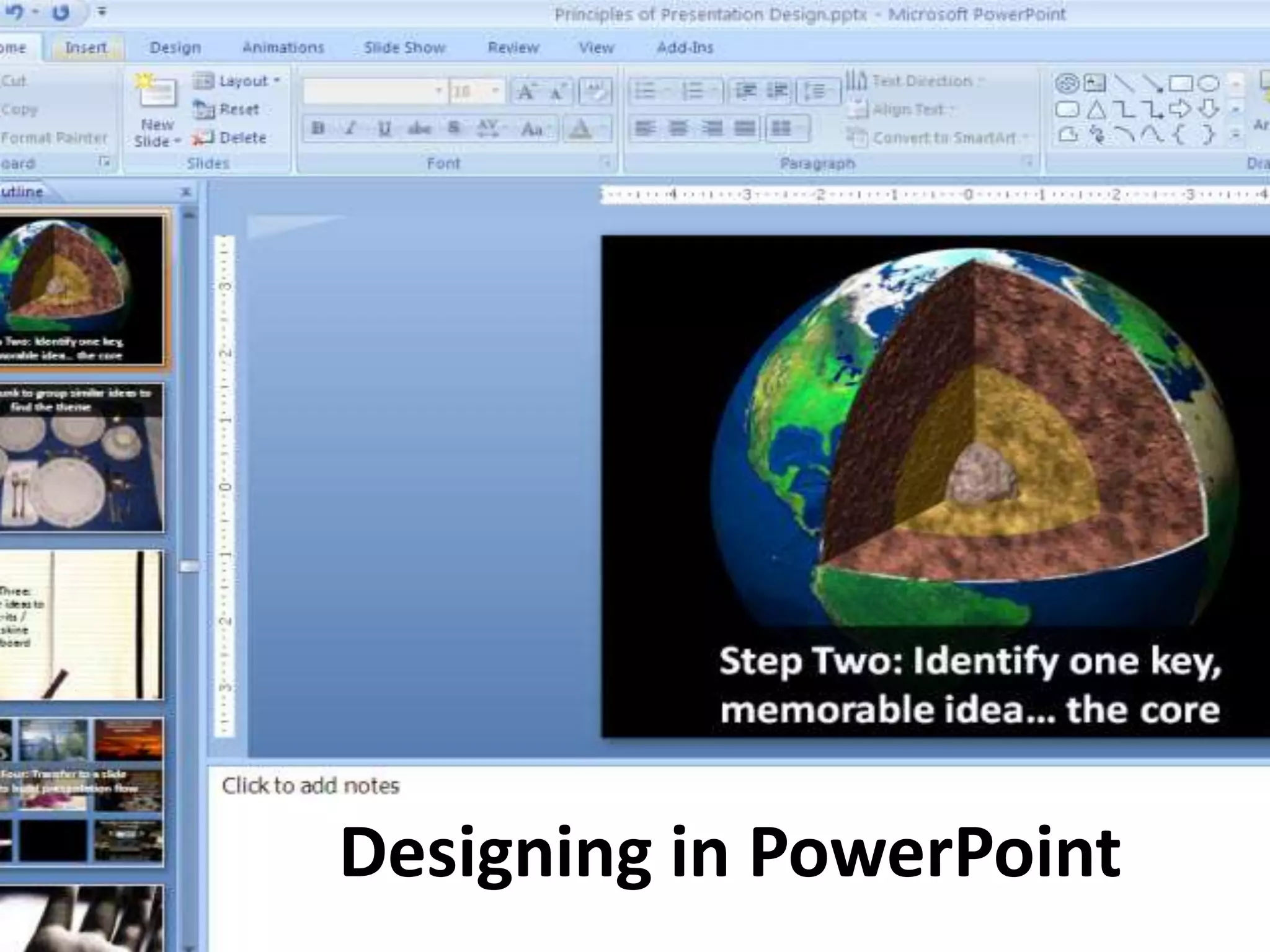Select the dinner plates slide thumbnail
Screen dimensions: 1270x952
(x=81, y=457)
